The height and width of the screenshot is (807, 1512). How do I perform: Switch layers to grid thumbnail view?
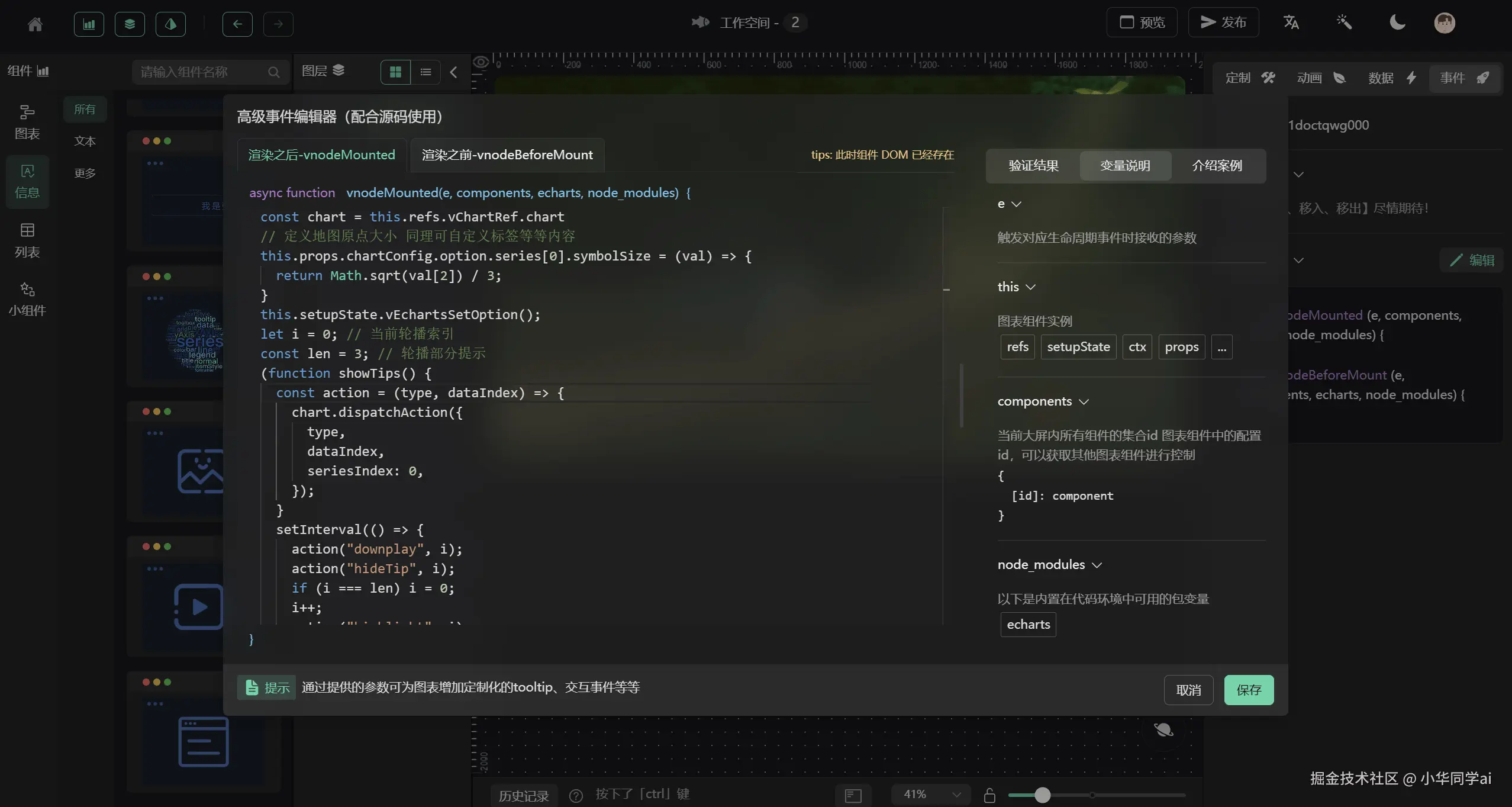395,72
